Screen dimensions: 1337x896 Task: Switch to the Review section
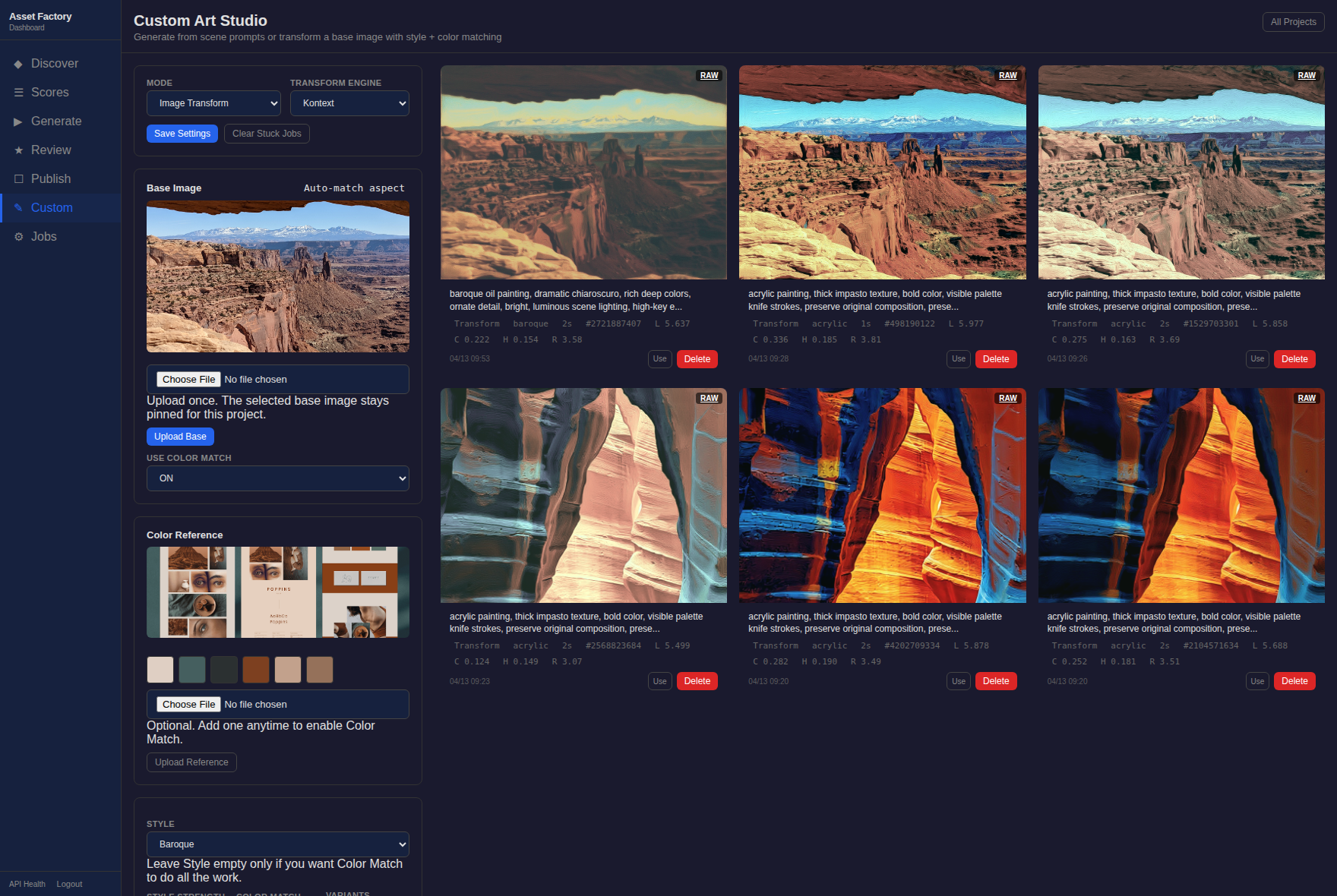pyautogui.click(x=61, y=150)
